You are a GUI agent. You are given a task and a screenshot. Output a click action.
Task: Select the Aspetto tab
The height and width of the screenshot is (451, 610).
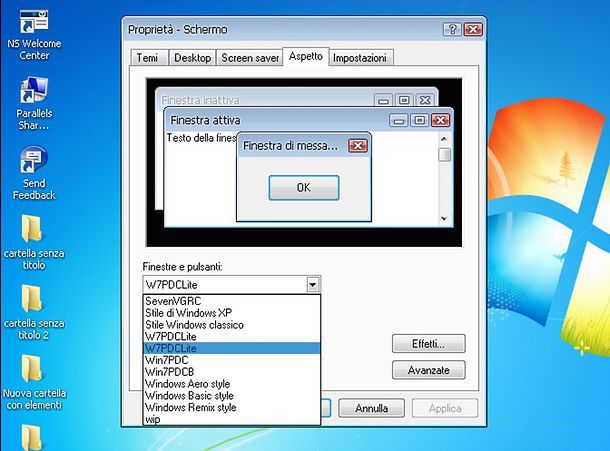click(306, 56)
